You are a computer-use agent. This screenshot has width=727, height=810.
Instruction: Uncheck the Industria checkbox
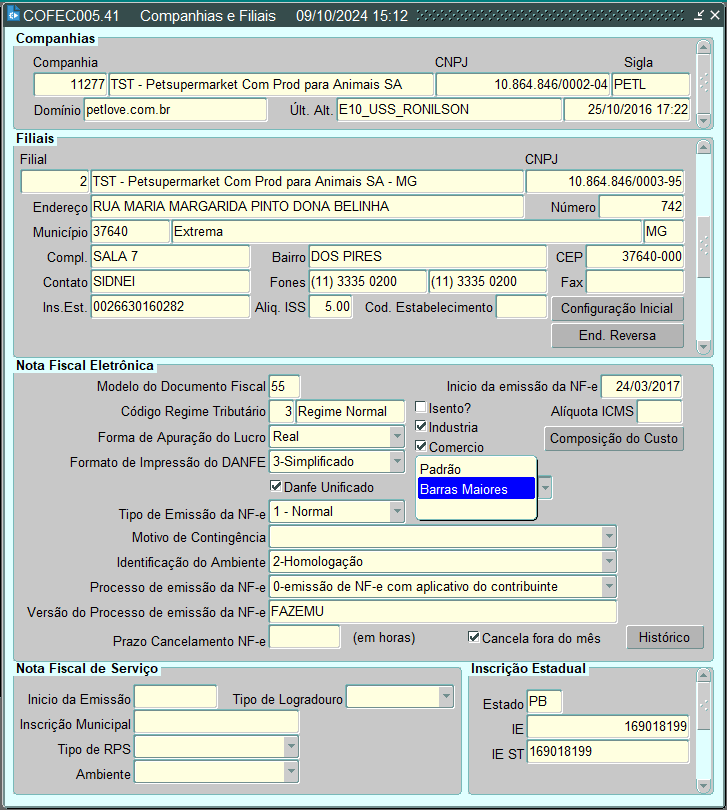tap(421, 428)
